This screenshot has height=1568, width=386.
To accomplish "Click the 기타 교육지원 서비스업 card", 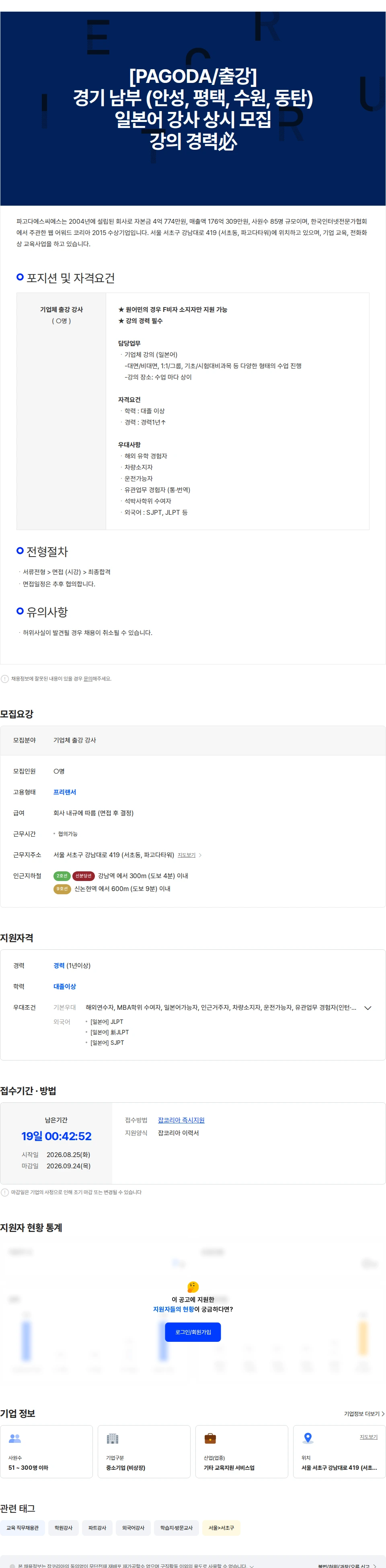I will (241, 1452).
